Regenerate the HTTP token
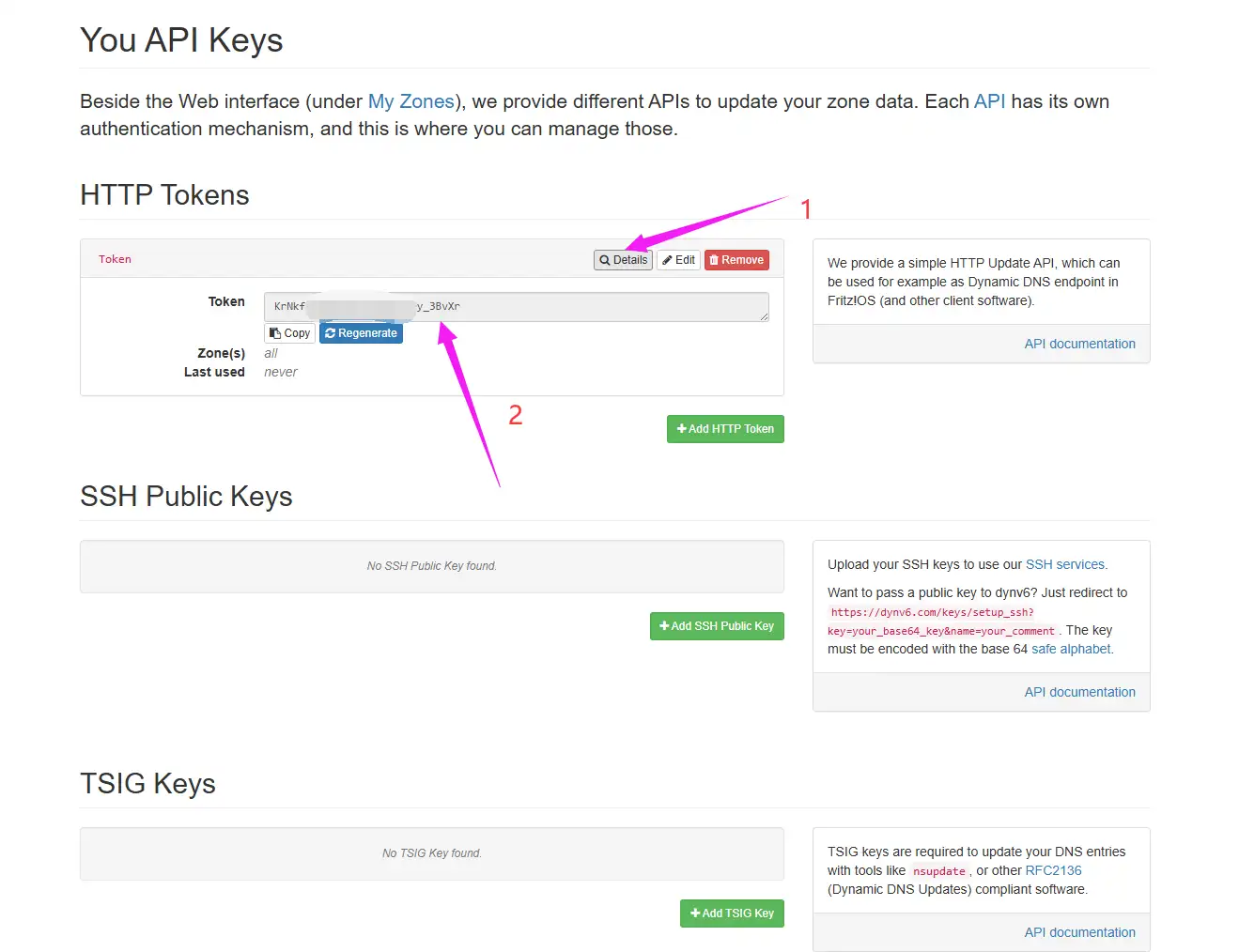Screen dimensions: 1239x952 pyautogui.click(x=361, y=333)
